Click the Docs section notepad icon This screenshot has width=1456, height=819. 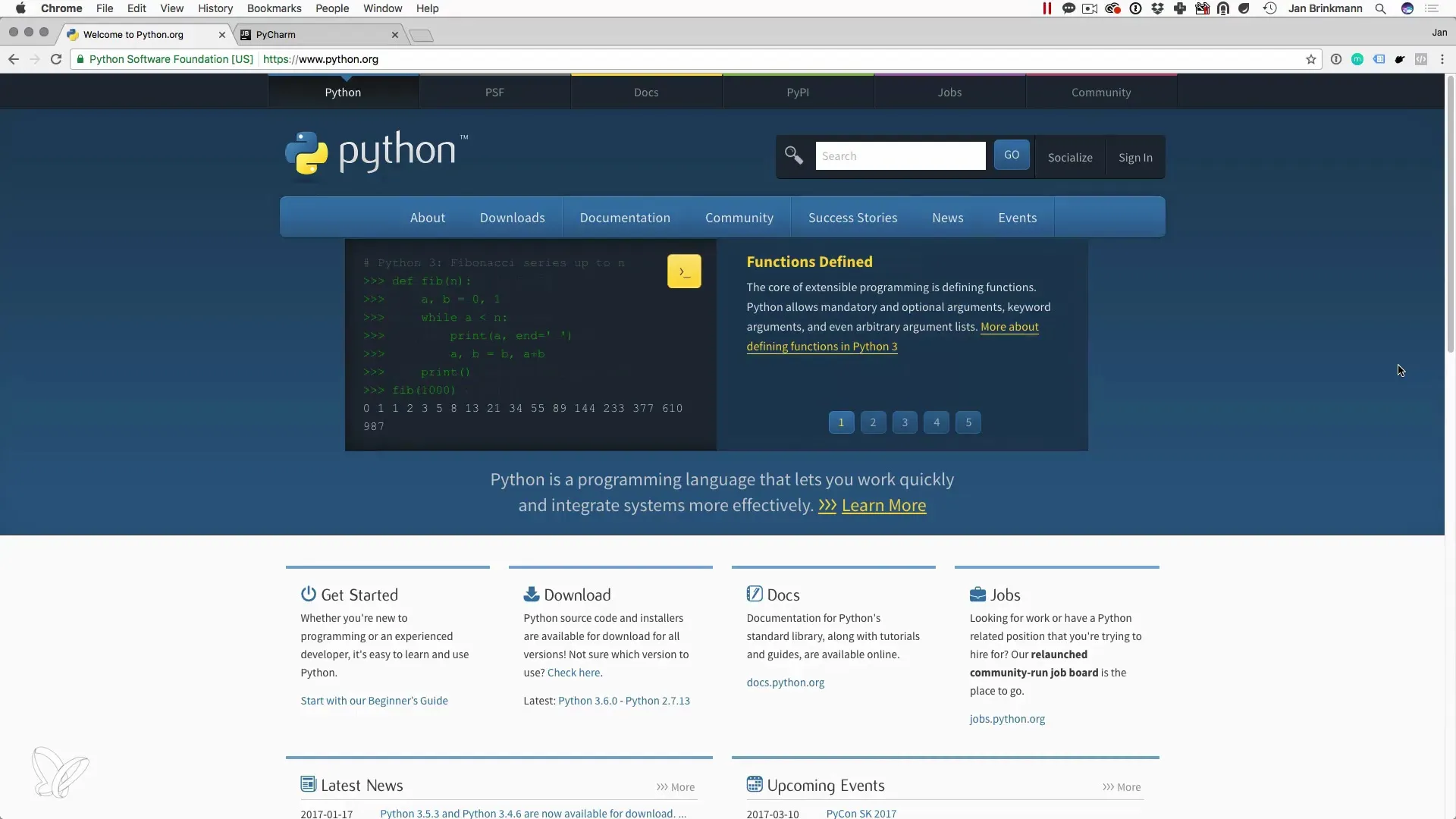coord(755,594)
